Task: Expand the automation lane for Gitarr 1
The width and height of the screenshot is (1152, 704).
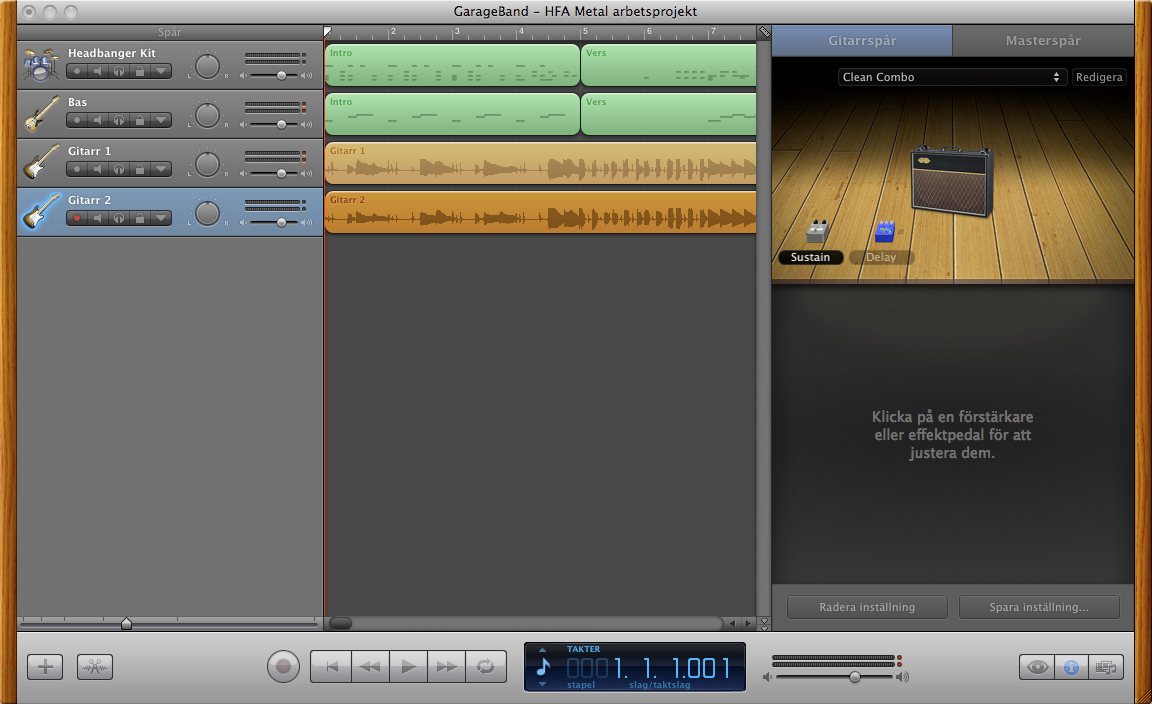Action: click(161, 169)
